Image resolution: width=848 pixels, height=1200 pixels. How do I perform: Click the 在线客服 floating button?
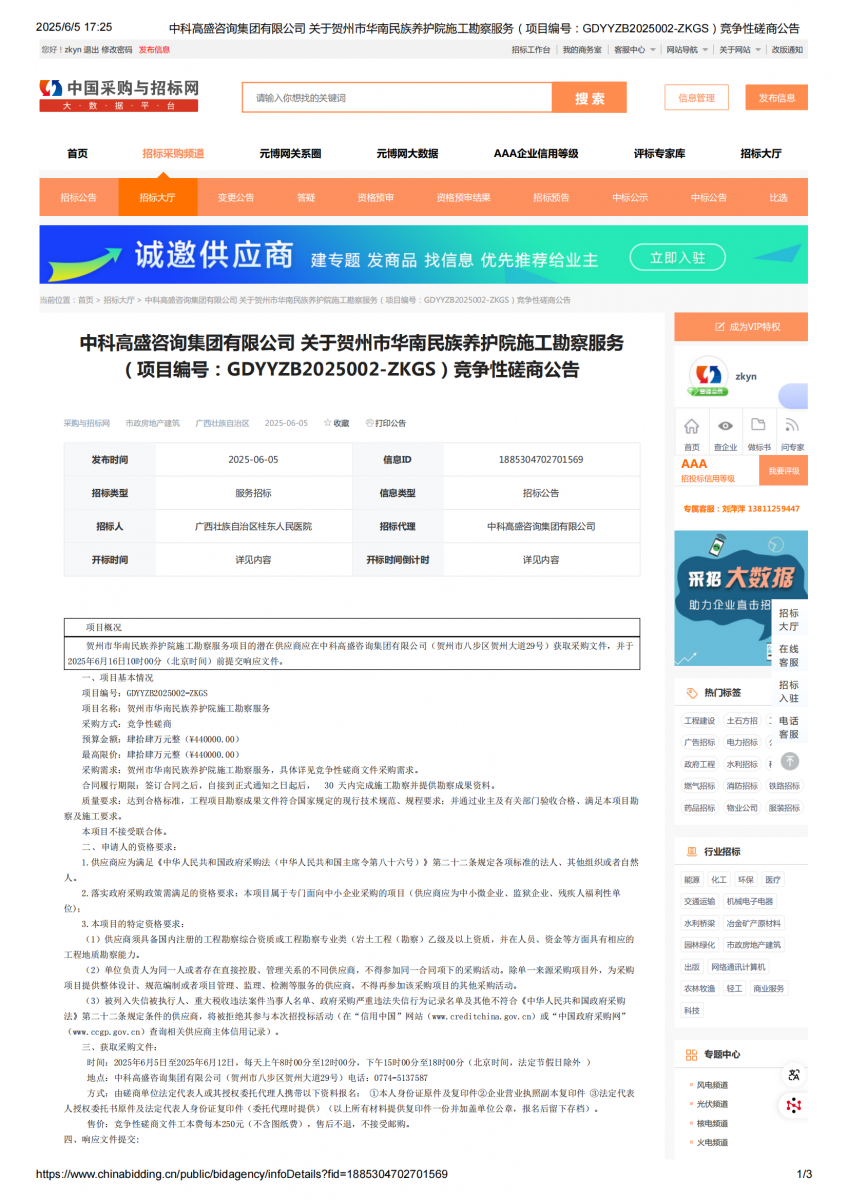pyautogui.click(x=789, y=655)
